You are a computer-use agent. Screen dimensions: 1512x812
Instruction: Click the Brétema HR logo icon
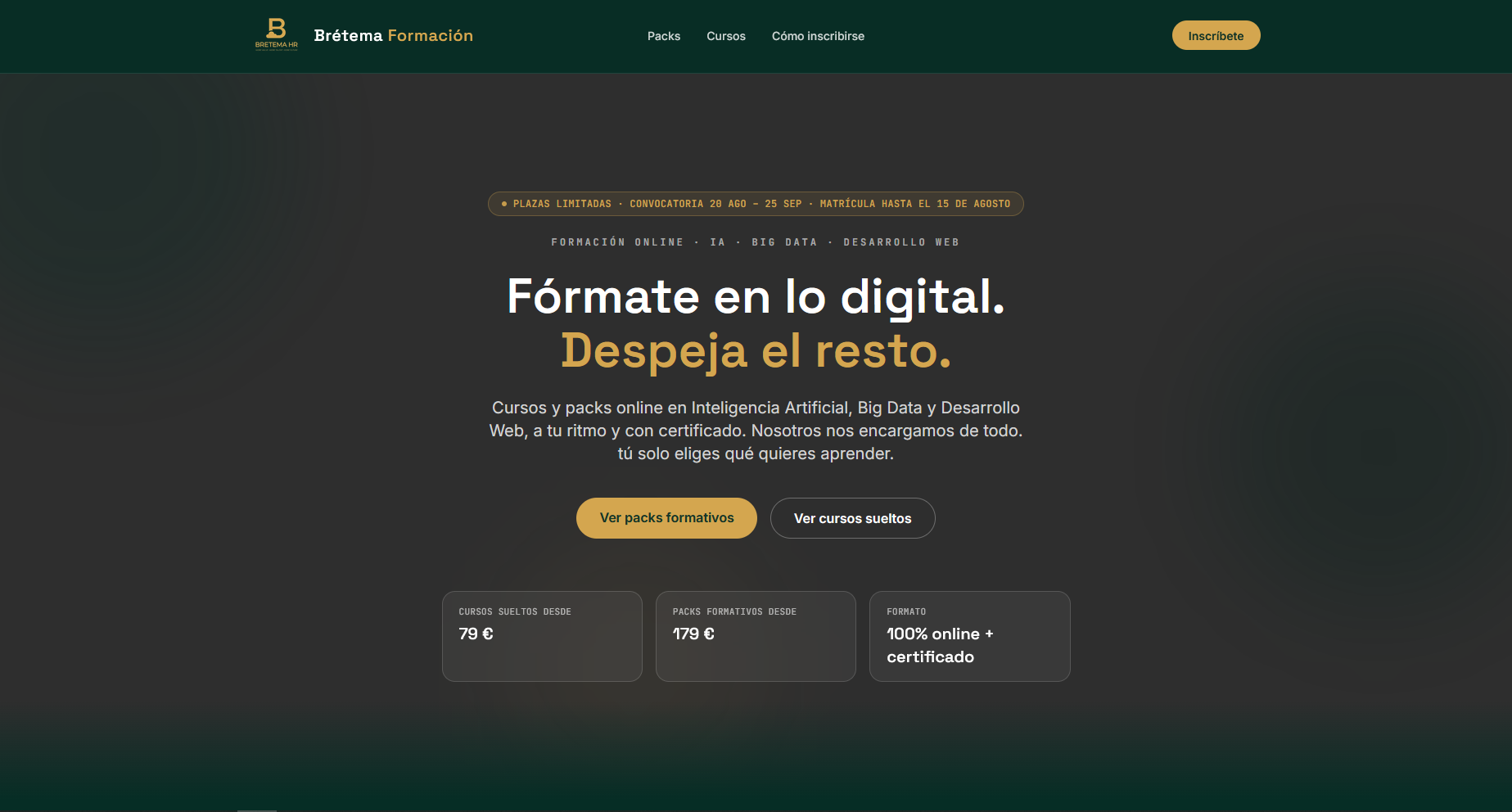pyautogui.click(x=277, y=35)
